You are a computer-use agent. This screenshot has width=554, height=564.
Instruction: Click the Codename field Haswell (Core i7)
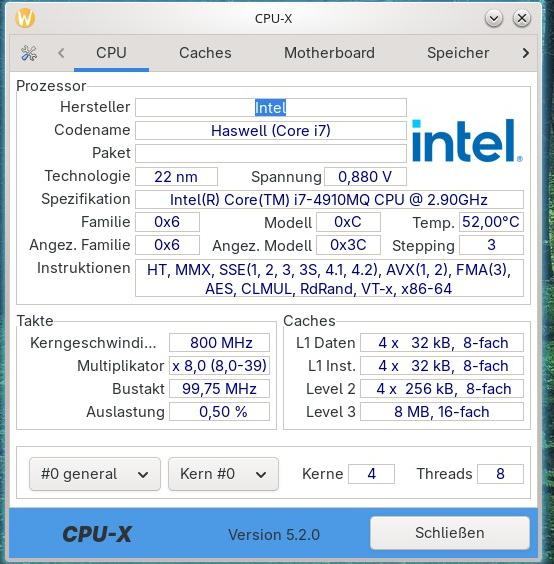pyautogui.click(x=271, y=131)
